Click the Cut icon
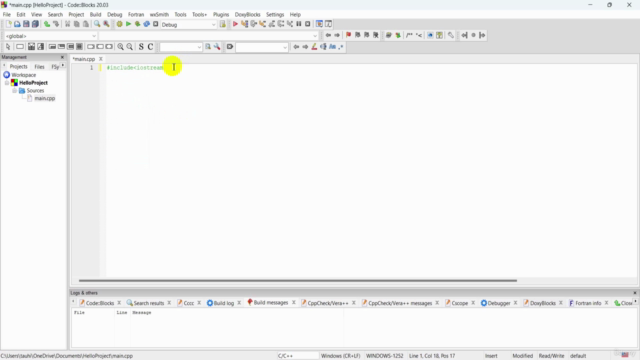Image resolution: width=640 pixels, height=360 pixels. 68,24
